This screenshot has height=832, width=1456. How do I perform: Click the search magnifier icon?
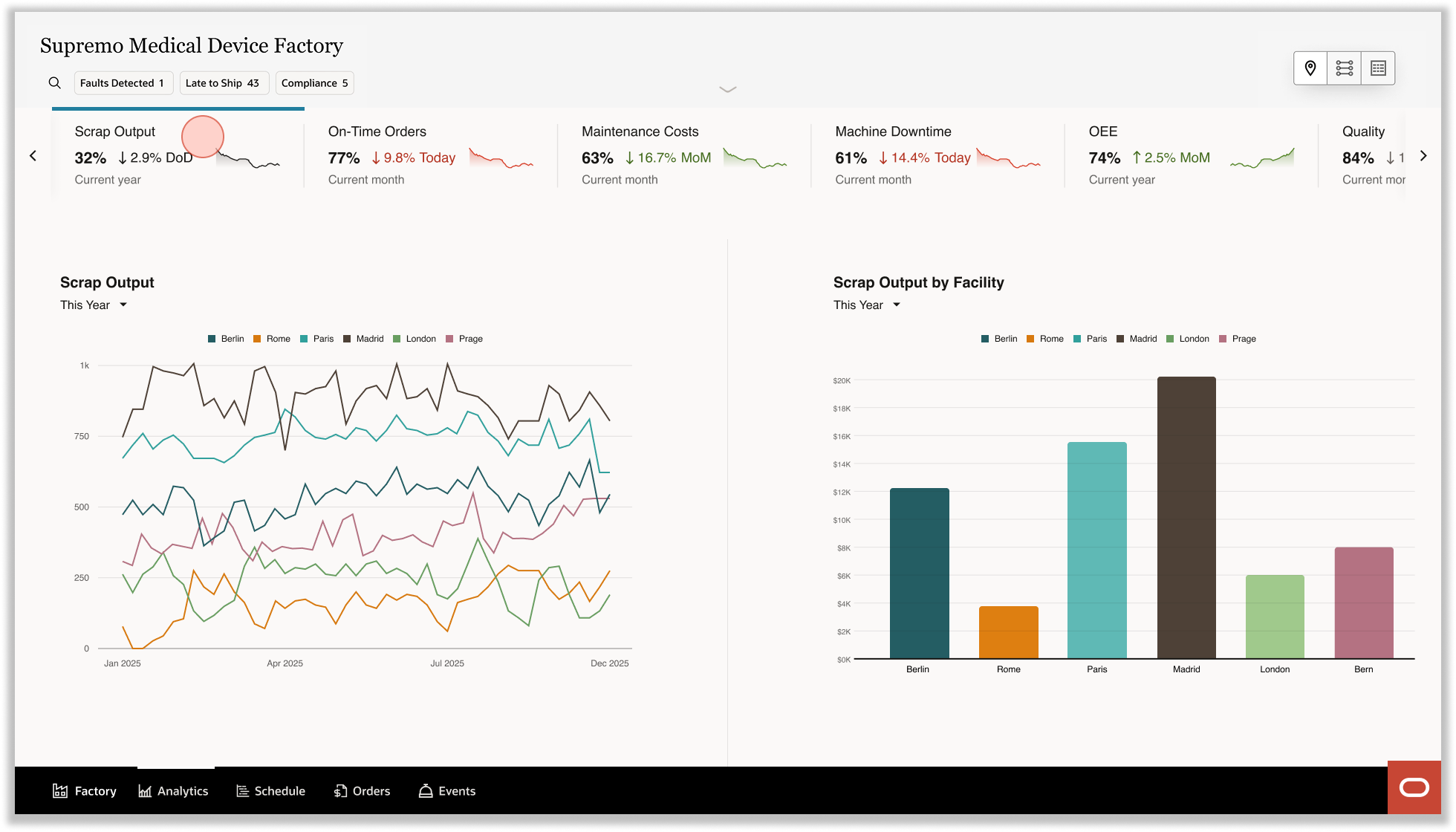54,83
